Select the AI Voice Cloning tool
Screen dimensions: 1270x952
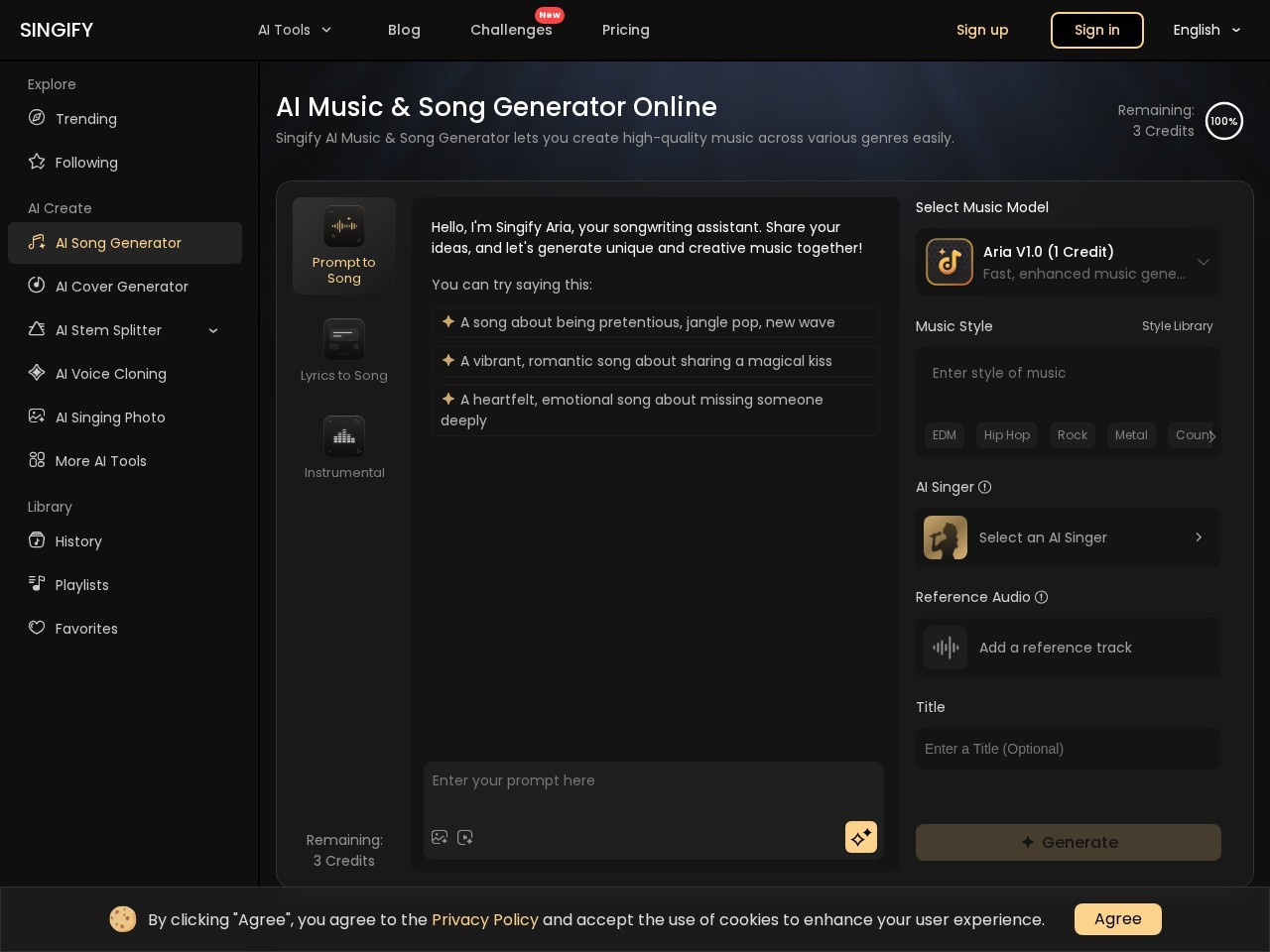click(111, 374)
